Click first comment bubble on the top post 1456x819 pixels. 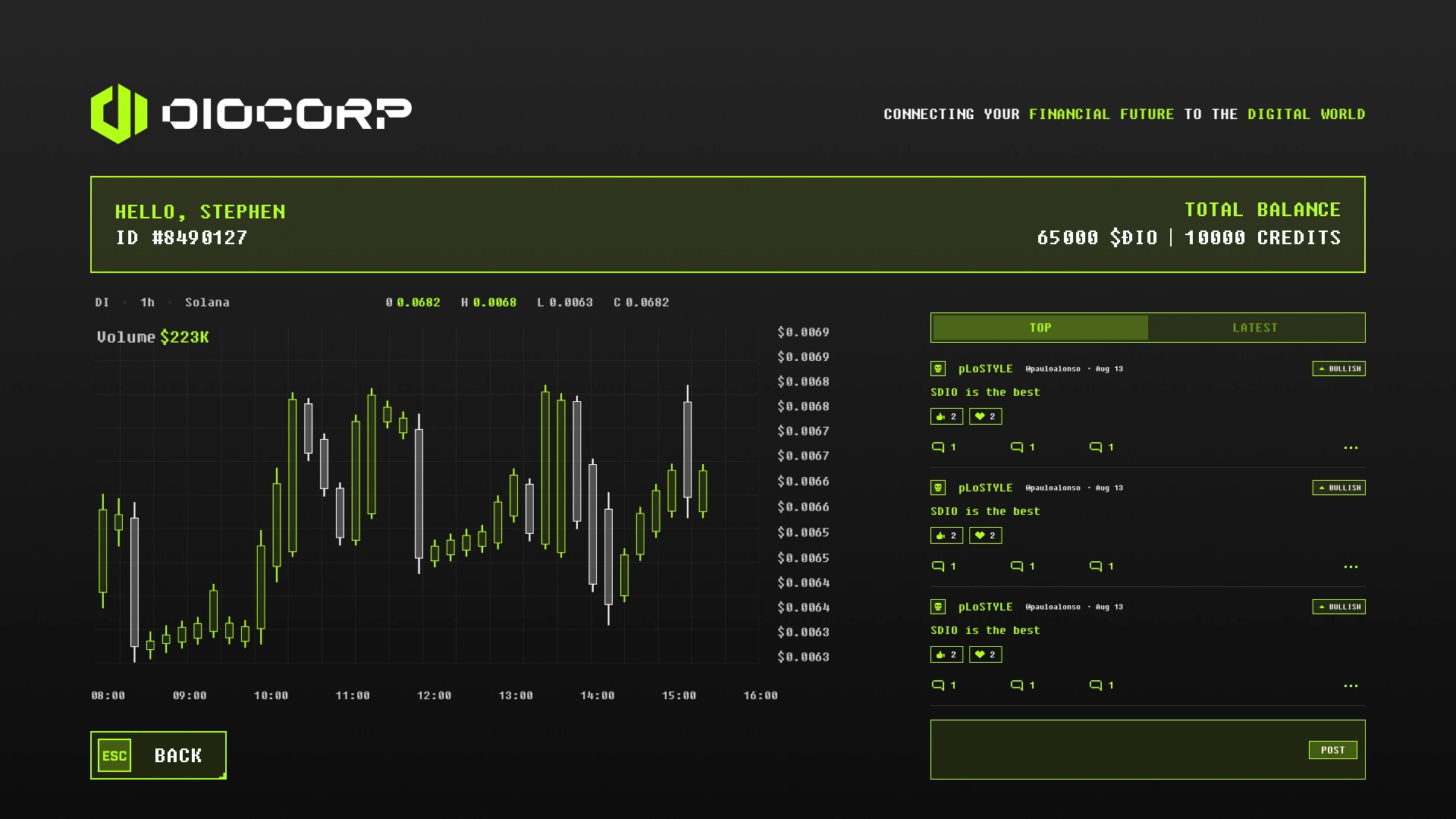[939, 447]
